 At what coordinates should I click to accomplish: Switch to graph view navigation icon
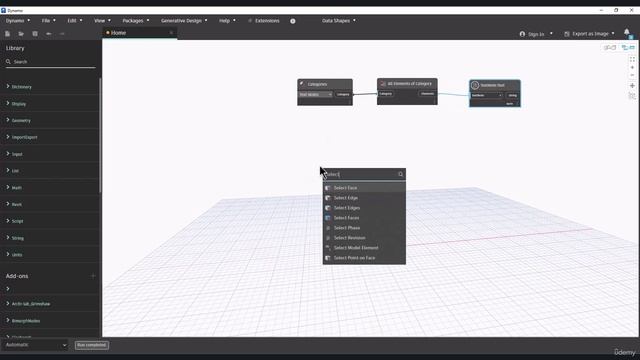point(628,48)
